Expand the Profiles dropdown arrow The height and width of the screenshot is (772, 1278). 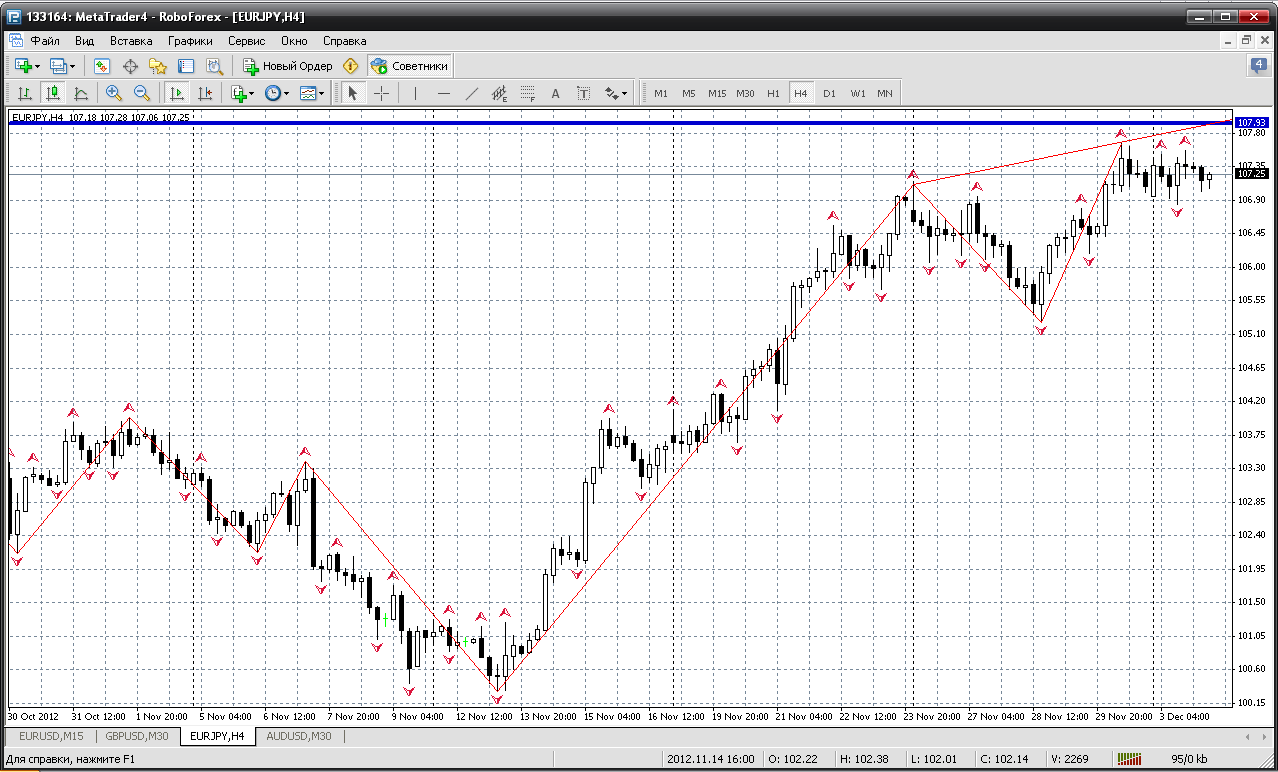point(73,66)
